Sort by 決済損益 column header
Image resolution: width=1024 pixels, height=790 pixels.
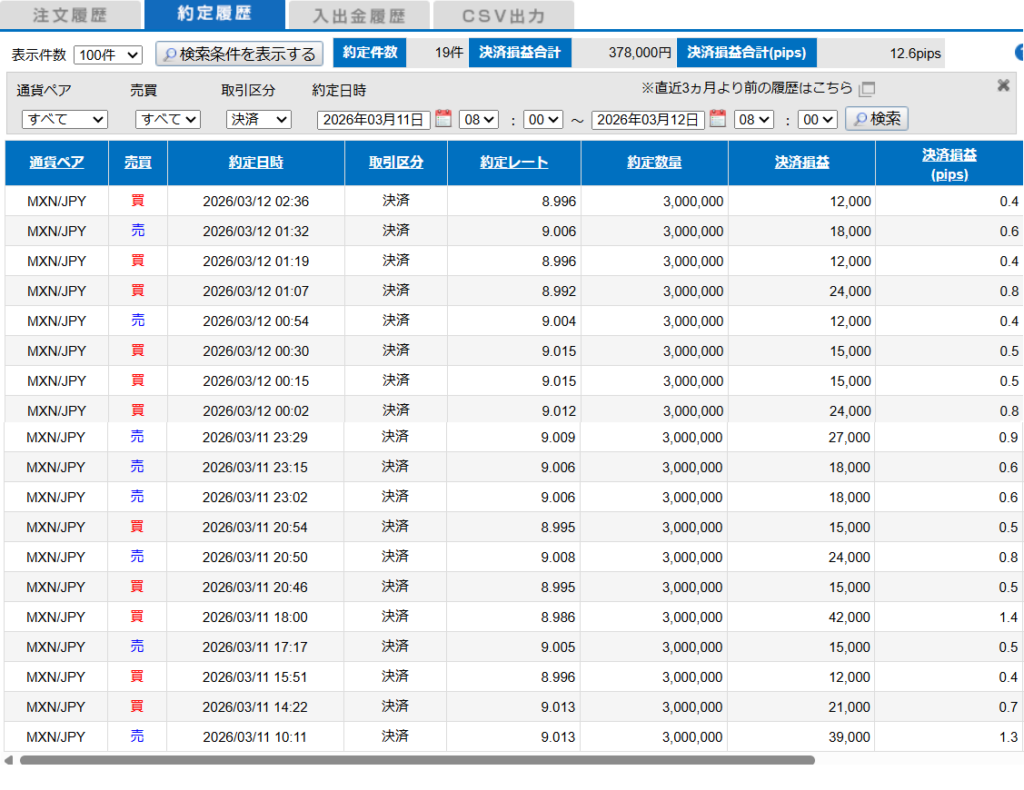click(x=801, y=163)
